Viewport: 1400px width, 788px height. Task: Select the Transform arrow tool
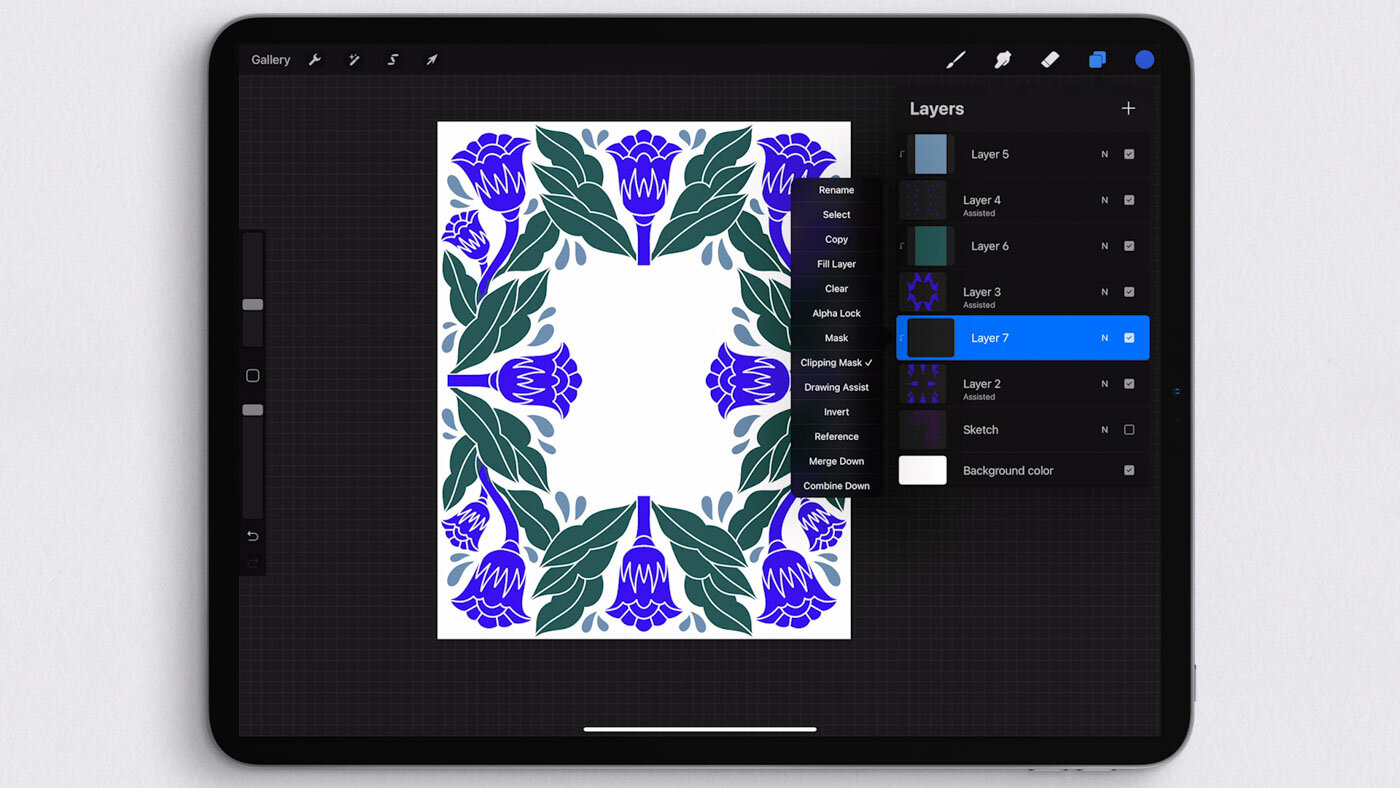(432, 60)
